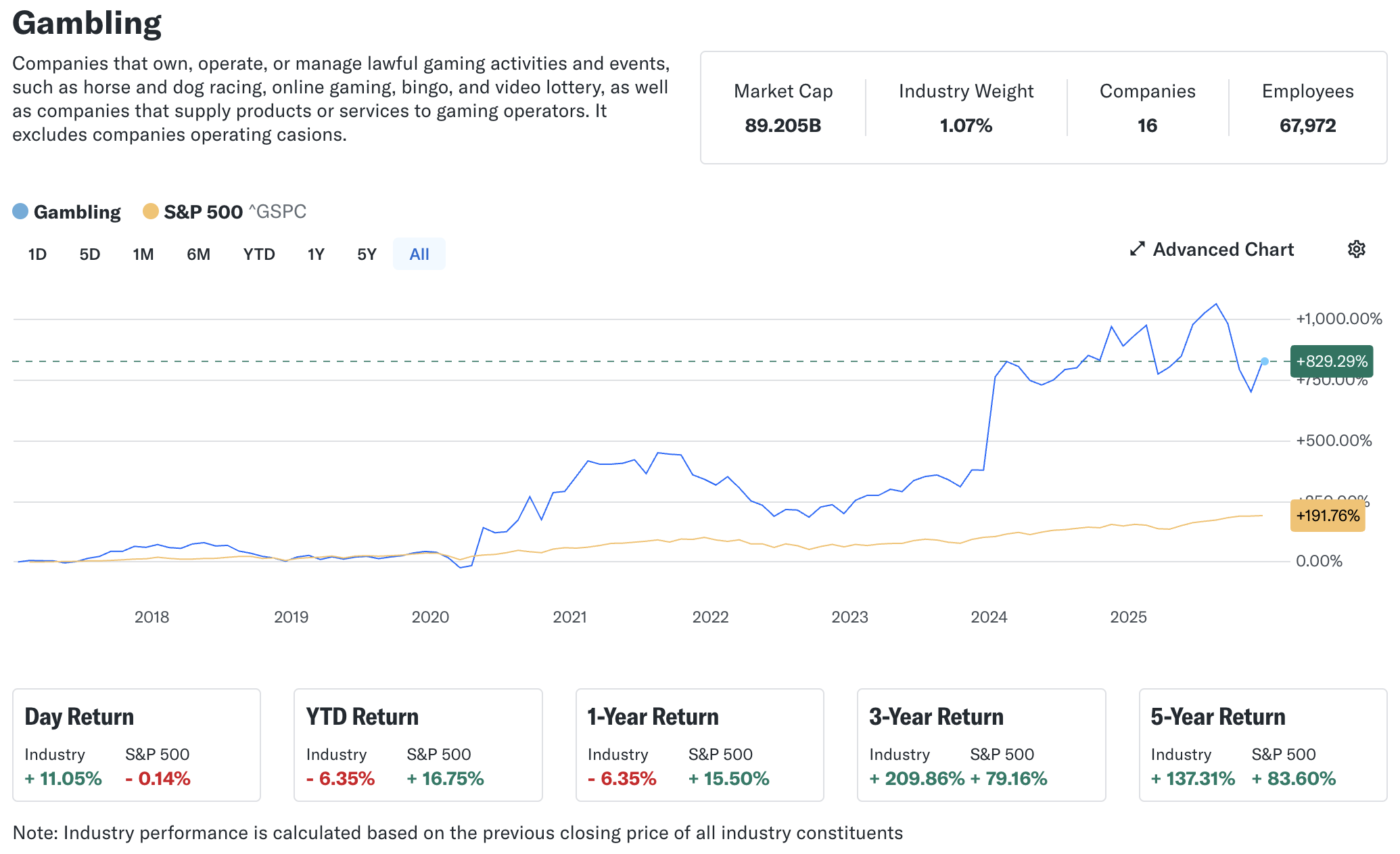Viewport: 1400px width, 854px height.
Task: Click the blue Gambling legend dot
Action: [x=20, y=212]
